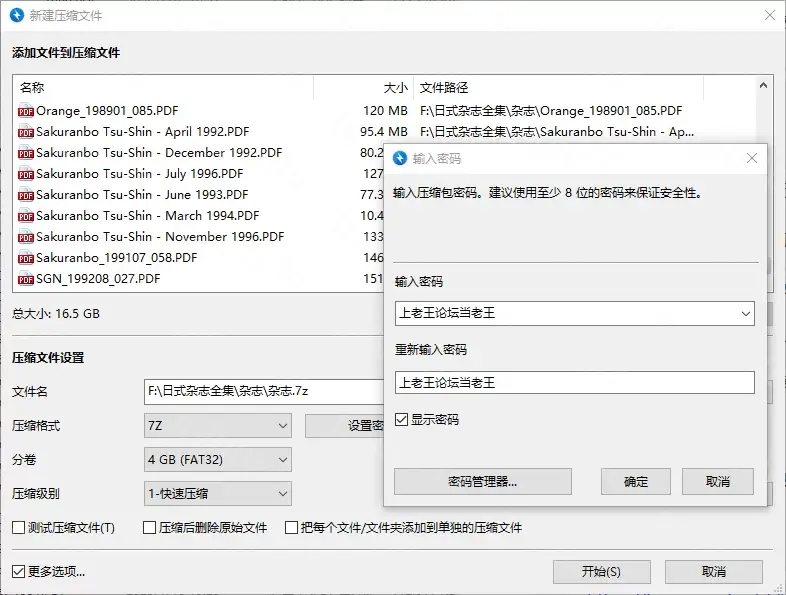Screen dimensions: 786x595
Task: Open the 密码管理器 button
Action: tap(482, 481)
